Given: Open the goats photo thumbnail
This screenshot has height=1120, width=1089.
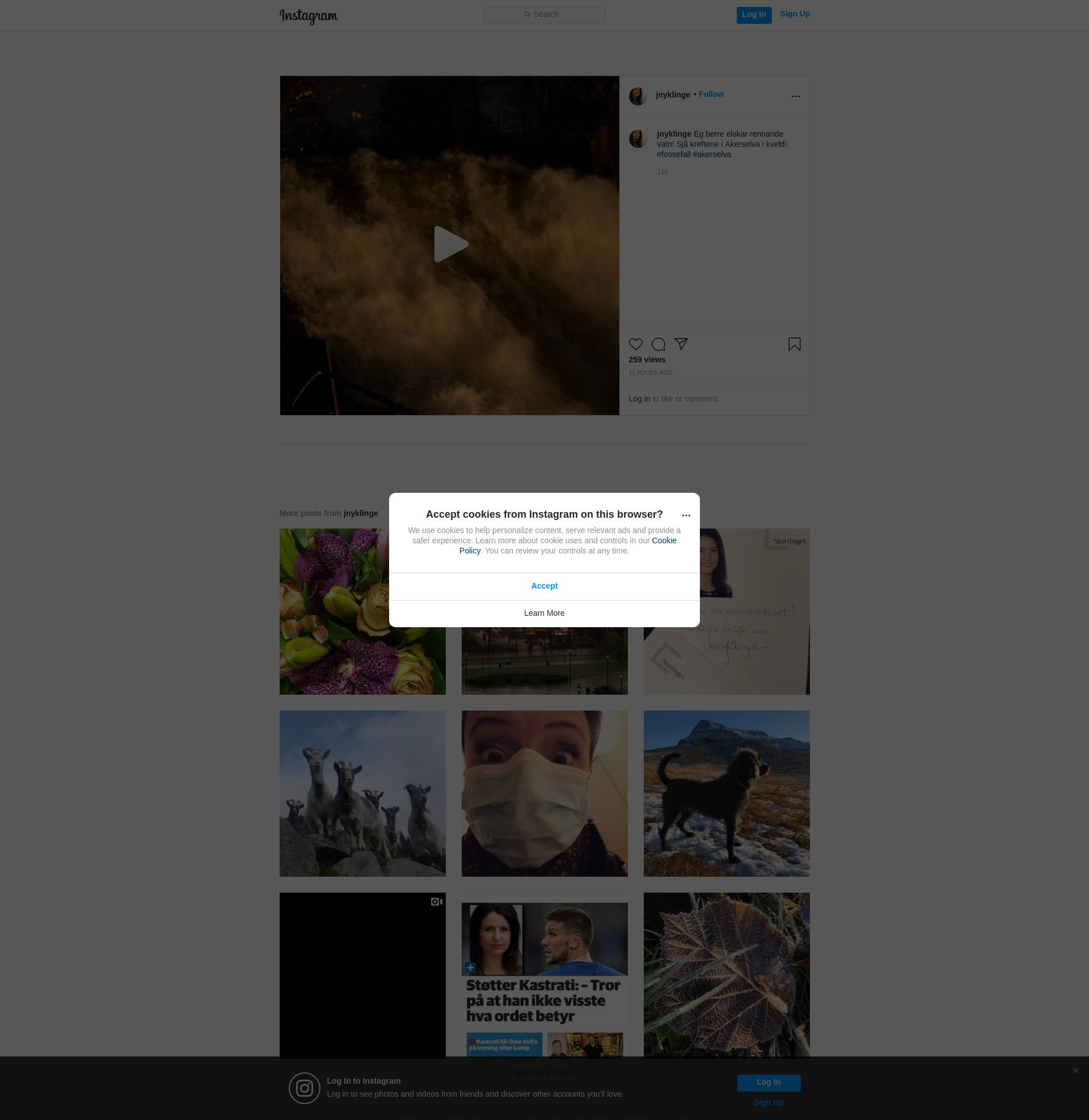Looking at the screenshot, I should coord(362,793).
